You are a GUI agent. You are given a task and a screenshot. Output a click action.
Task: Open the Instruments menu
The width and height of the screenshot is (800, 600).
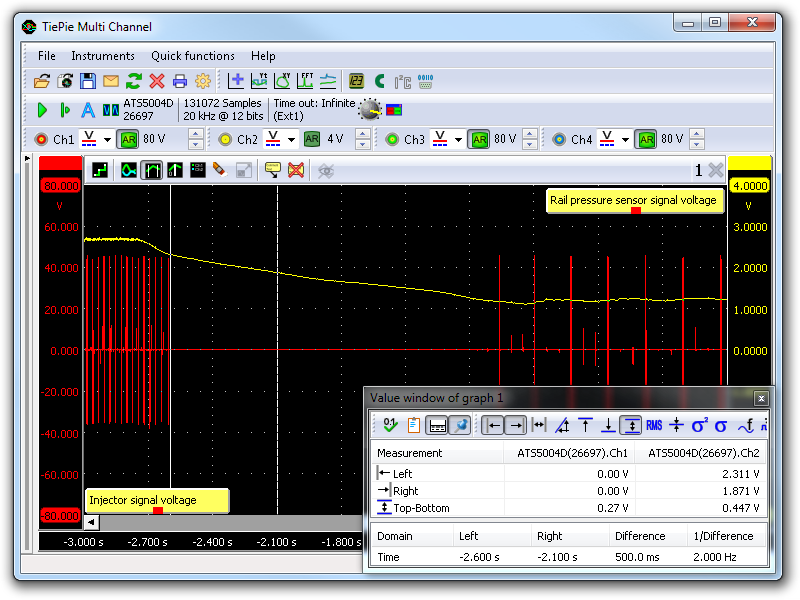(x=103, y=56)
